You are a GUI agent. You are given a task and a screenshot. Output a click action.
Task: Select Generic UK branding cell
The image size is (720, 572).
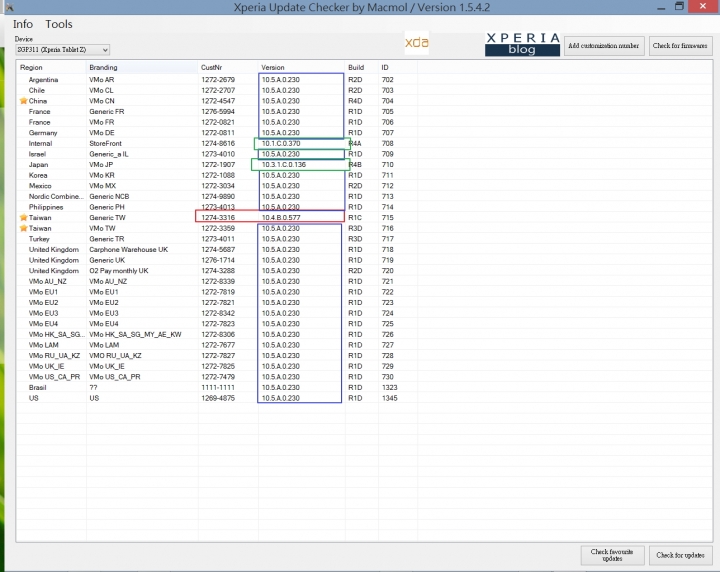click(x=107, y=260)
